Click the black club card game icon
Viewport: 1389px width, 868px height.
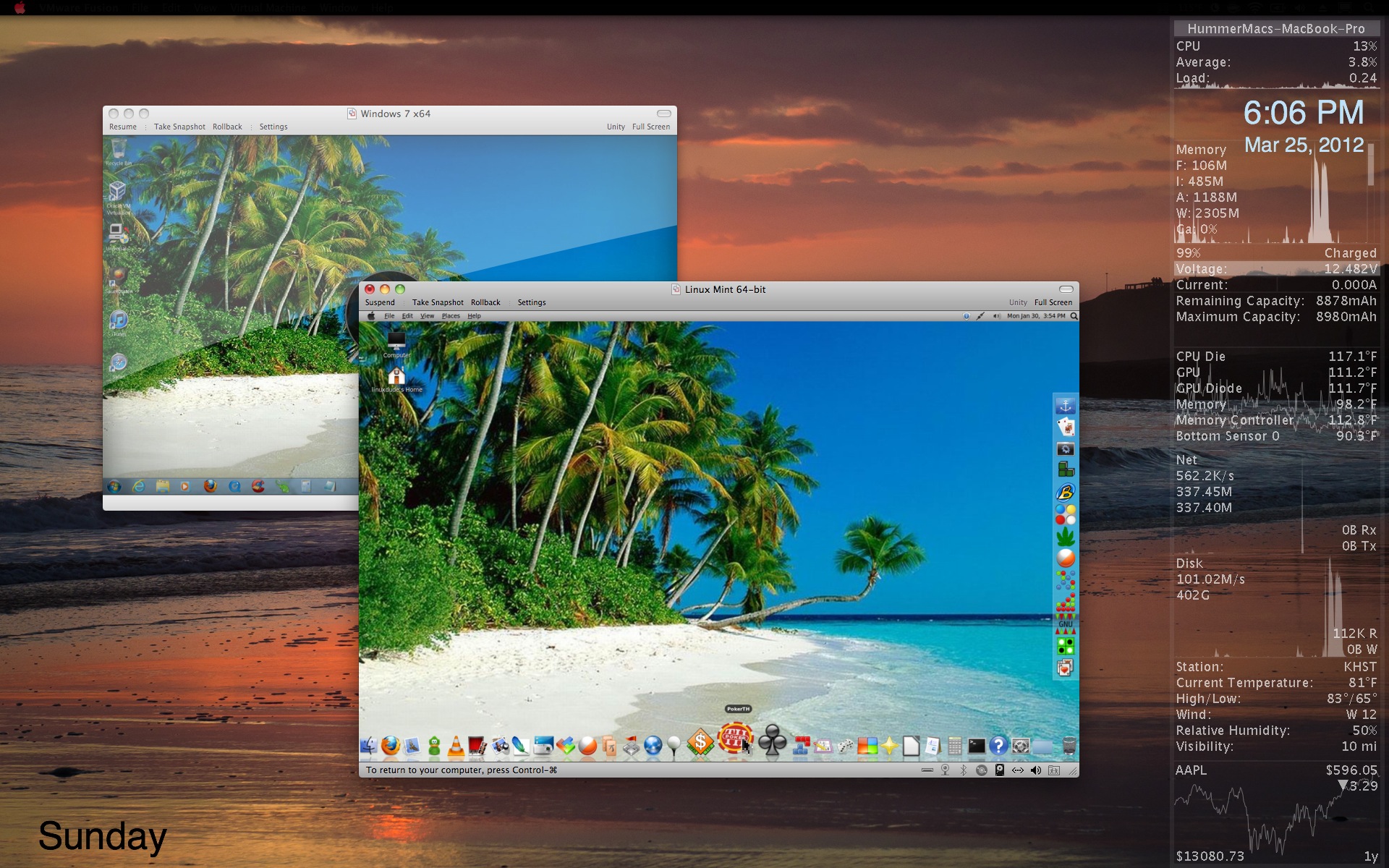[x=772, y=741]
